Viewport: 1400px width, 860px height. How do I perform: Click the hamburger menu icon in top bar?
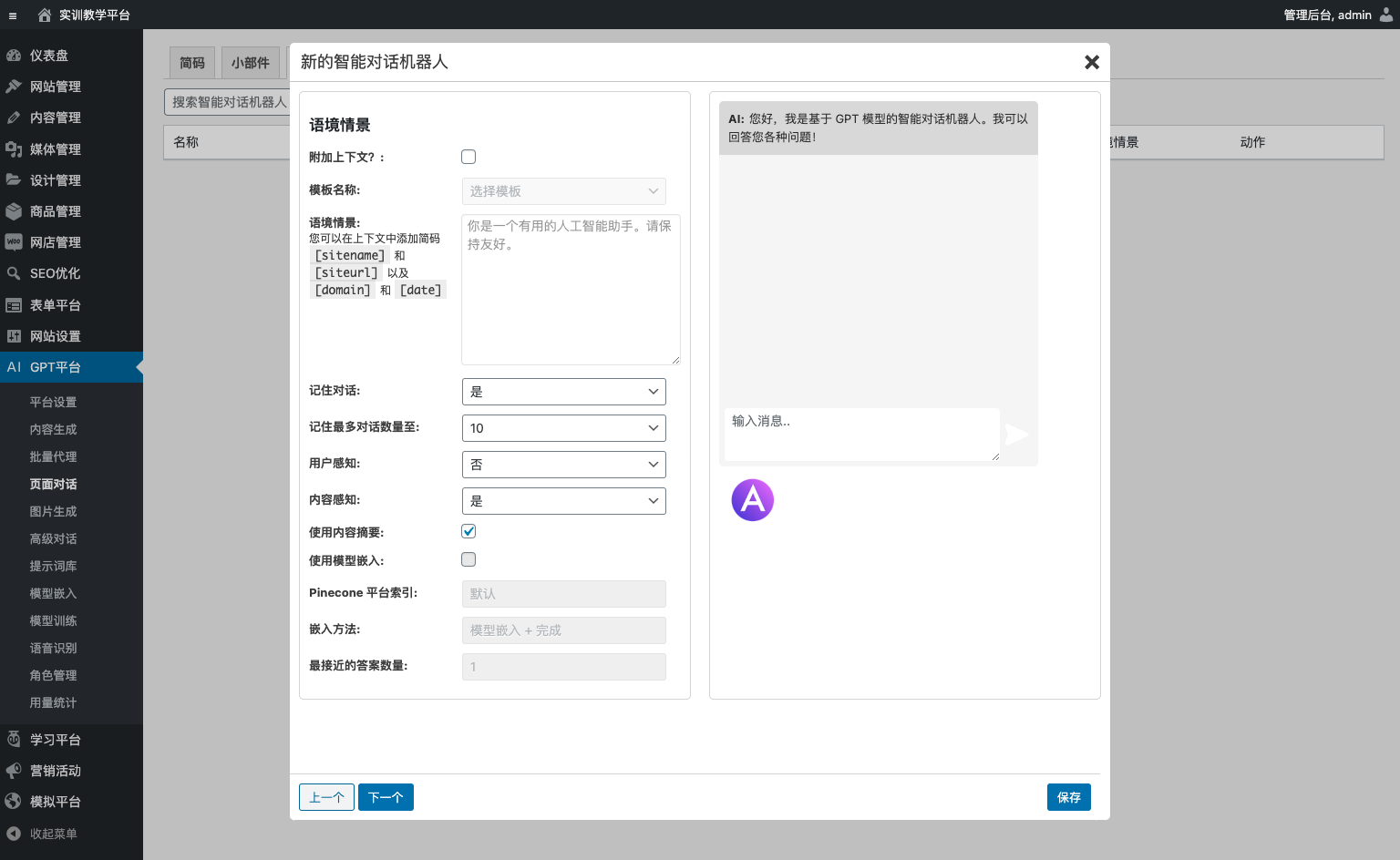(13, 15)
